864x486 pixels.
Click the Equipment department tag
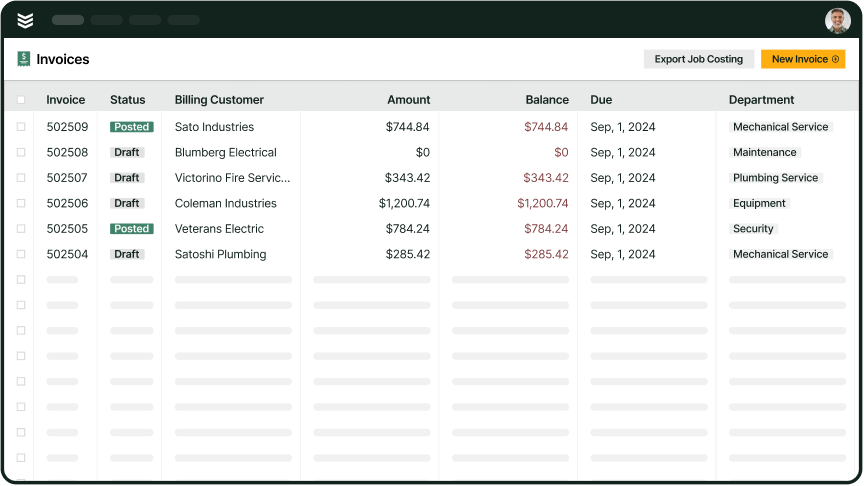[x=759, y=203]
